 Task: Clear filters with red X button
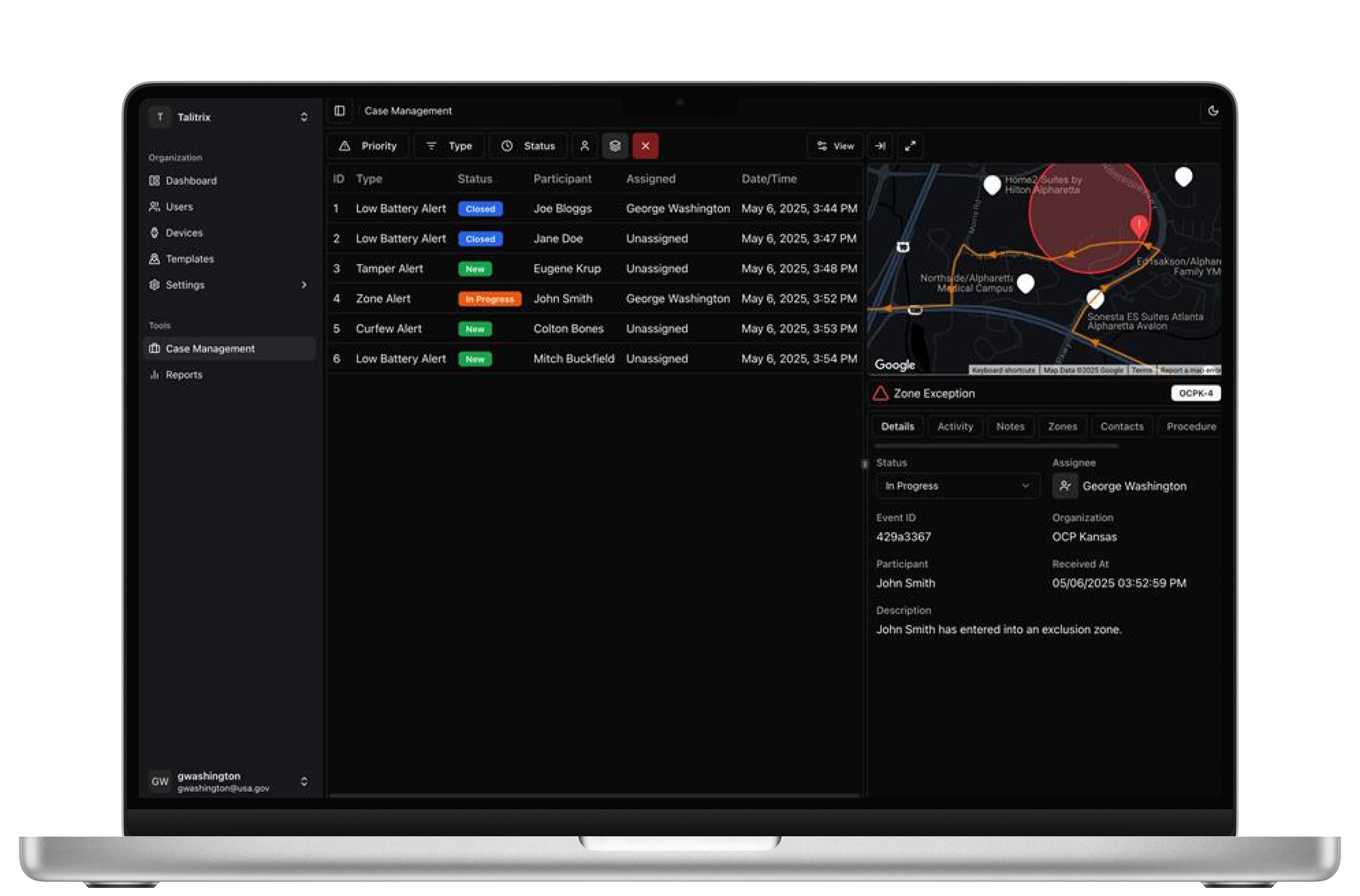tap(645, 146)
